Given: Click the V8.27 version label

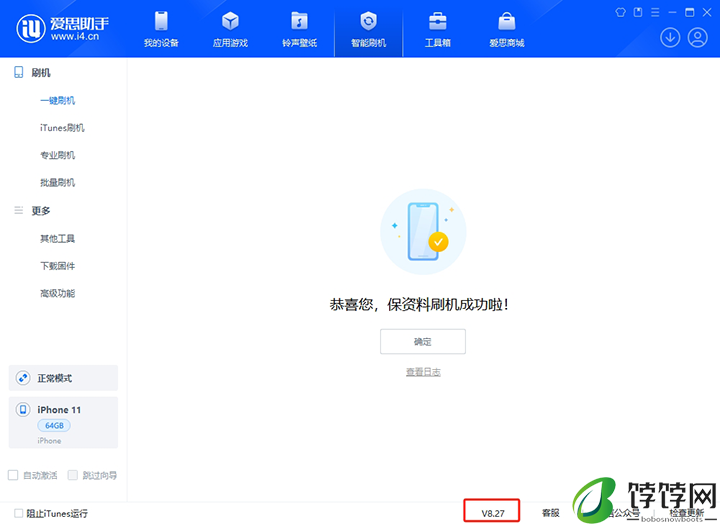Looking at the screenshot, I should pos(493,513).
